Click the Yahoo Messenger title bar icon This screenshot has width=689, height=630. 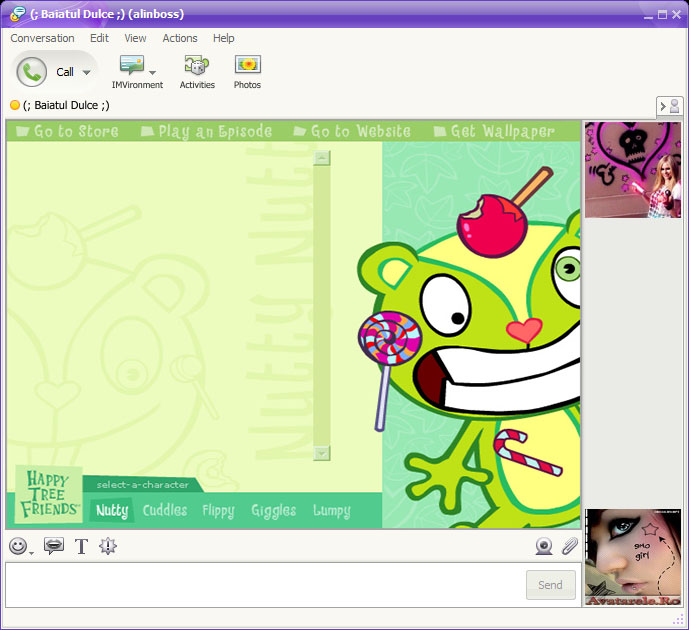18,14
